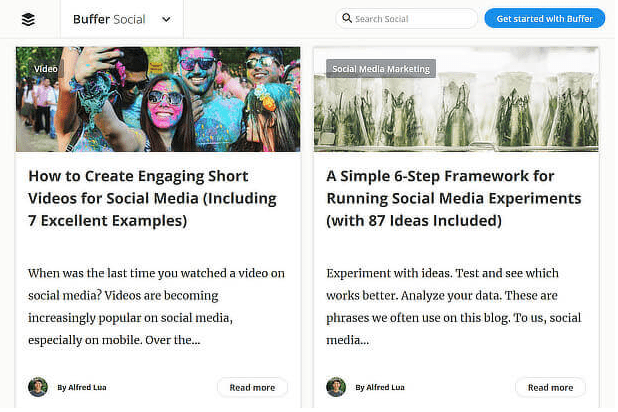Select the Video category tag
The width and height of the screenshot is (618, 412).
click(46, 69)
